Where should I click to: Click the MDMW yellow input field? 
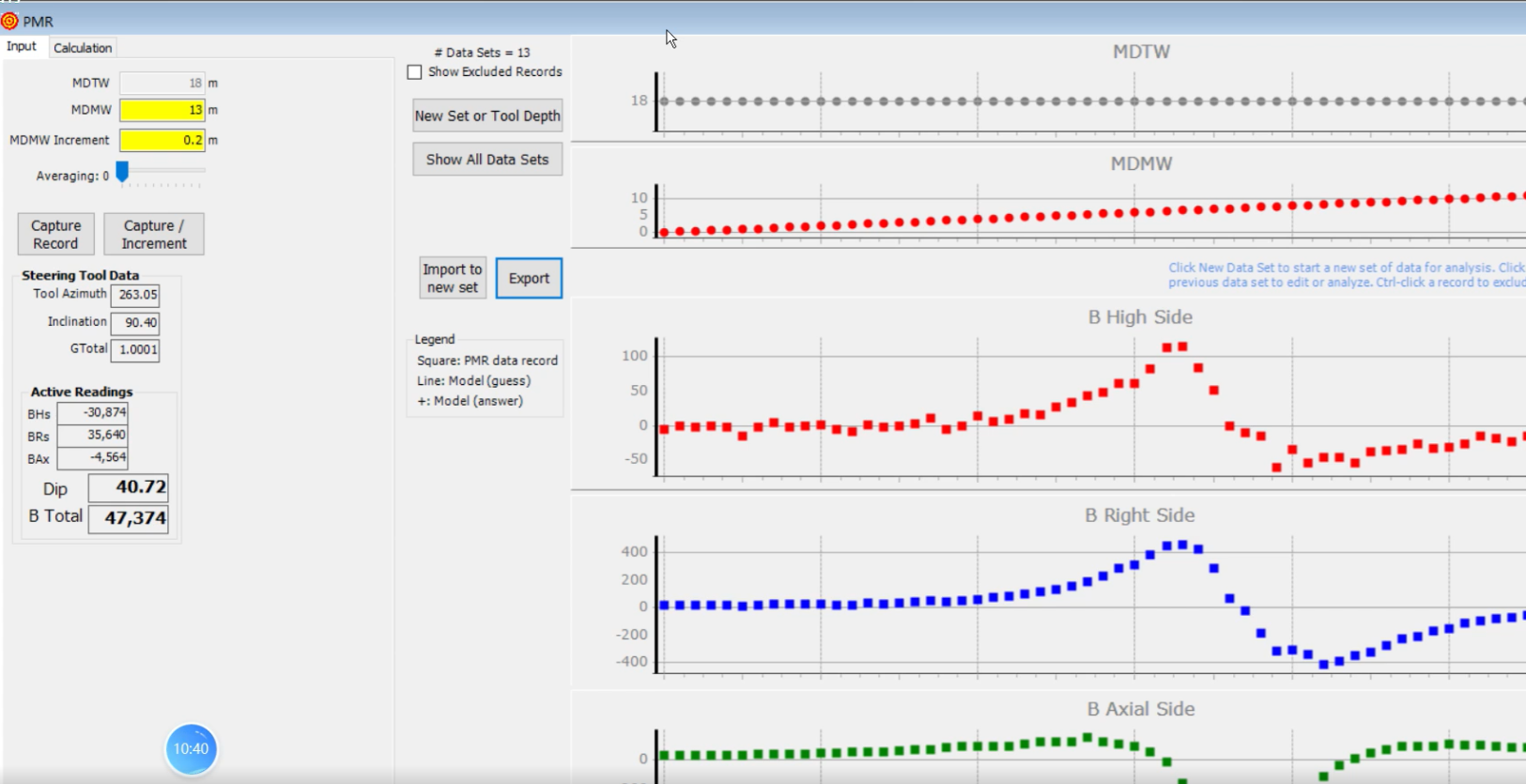[162, 110]
